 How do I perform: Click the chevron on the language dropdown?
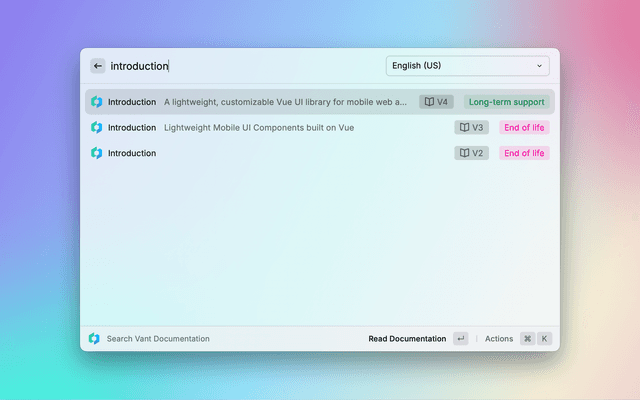[540, 66]
